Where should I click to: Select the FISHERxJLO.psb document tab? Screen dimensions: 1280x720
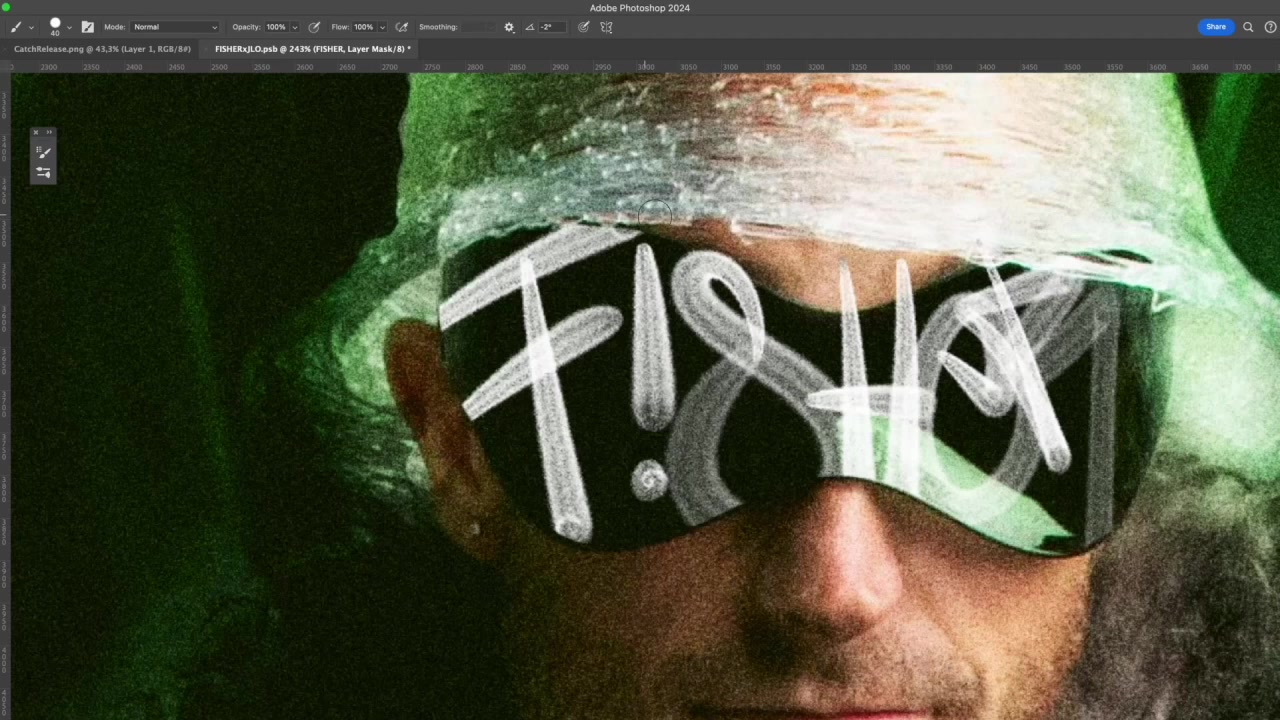312,49
